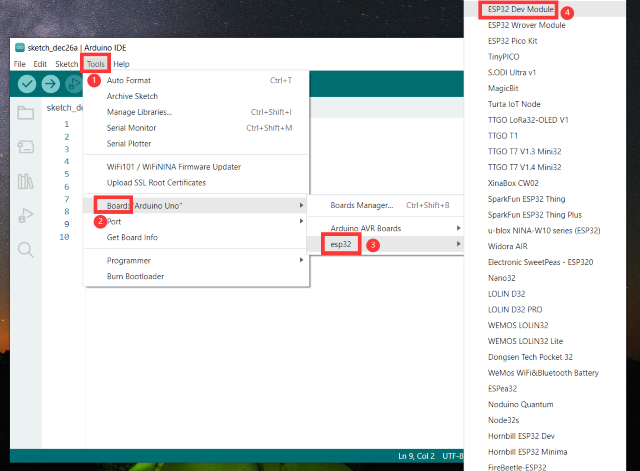This screenshot has width=640, height=471.
Task: Open the Sketchbook folder icon in sidebar
Action: (x=25, y=113)
